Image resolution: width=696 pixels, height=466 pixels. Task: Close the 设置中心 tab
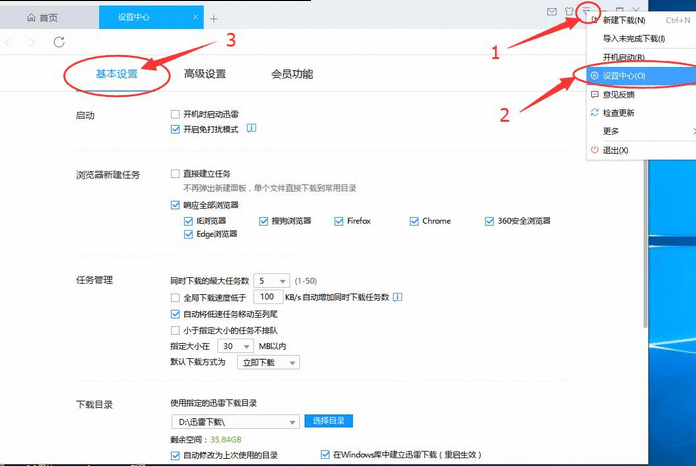click(x=195, y=17)
